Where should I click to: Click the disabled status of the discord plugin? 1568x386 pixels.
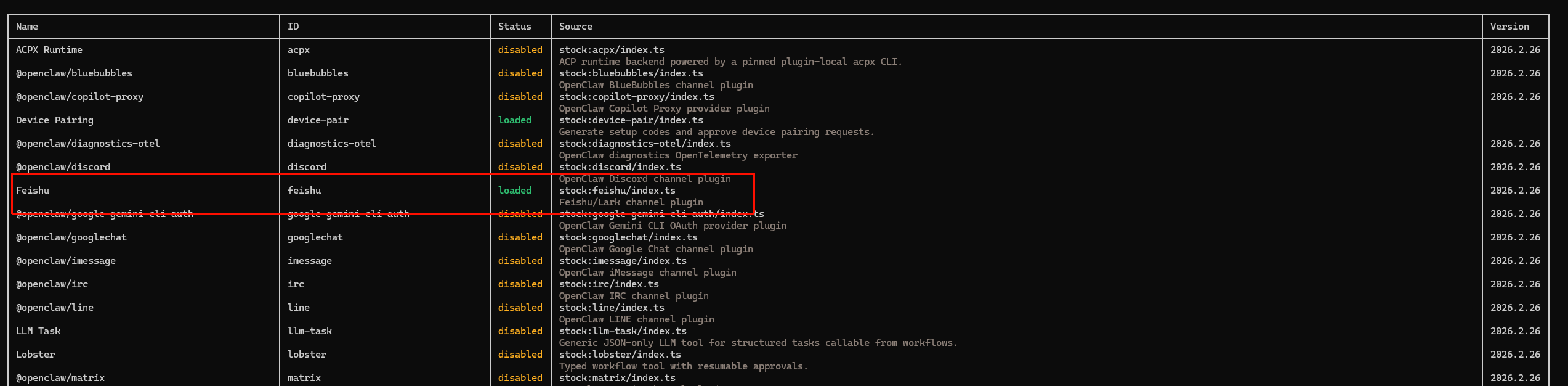point(520,167)
